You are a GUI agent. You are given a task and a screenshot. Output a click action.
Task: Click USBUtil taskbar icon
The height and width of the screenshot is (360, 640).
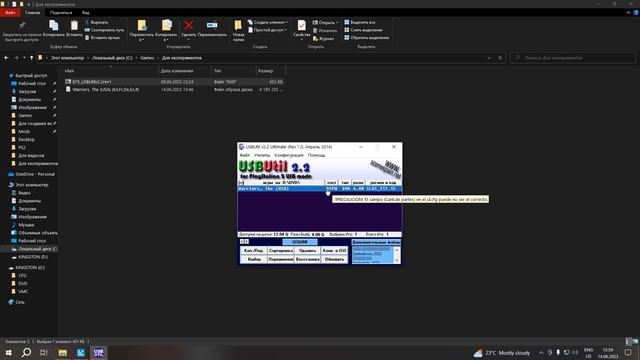coord(98,353)
